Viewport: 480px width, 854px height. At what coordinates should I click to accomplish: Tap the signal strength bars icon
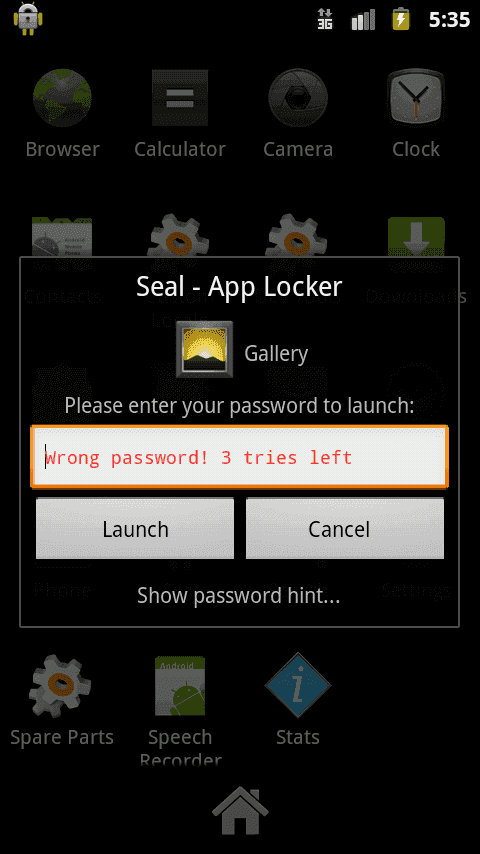tap(363, 20)
